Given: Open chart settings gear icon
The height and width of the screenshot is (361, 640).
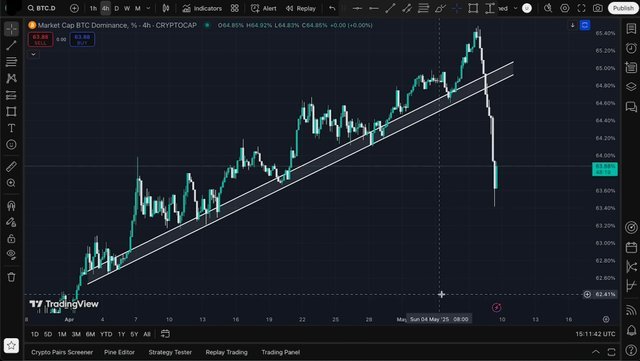Looking at the screenshot, I should tap(564, 8).
